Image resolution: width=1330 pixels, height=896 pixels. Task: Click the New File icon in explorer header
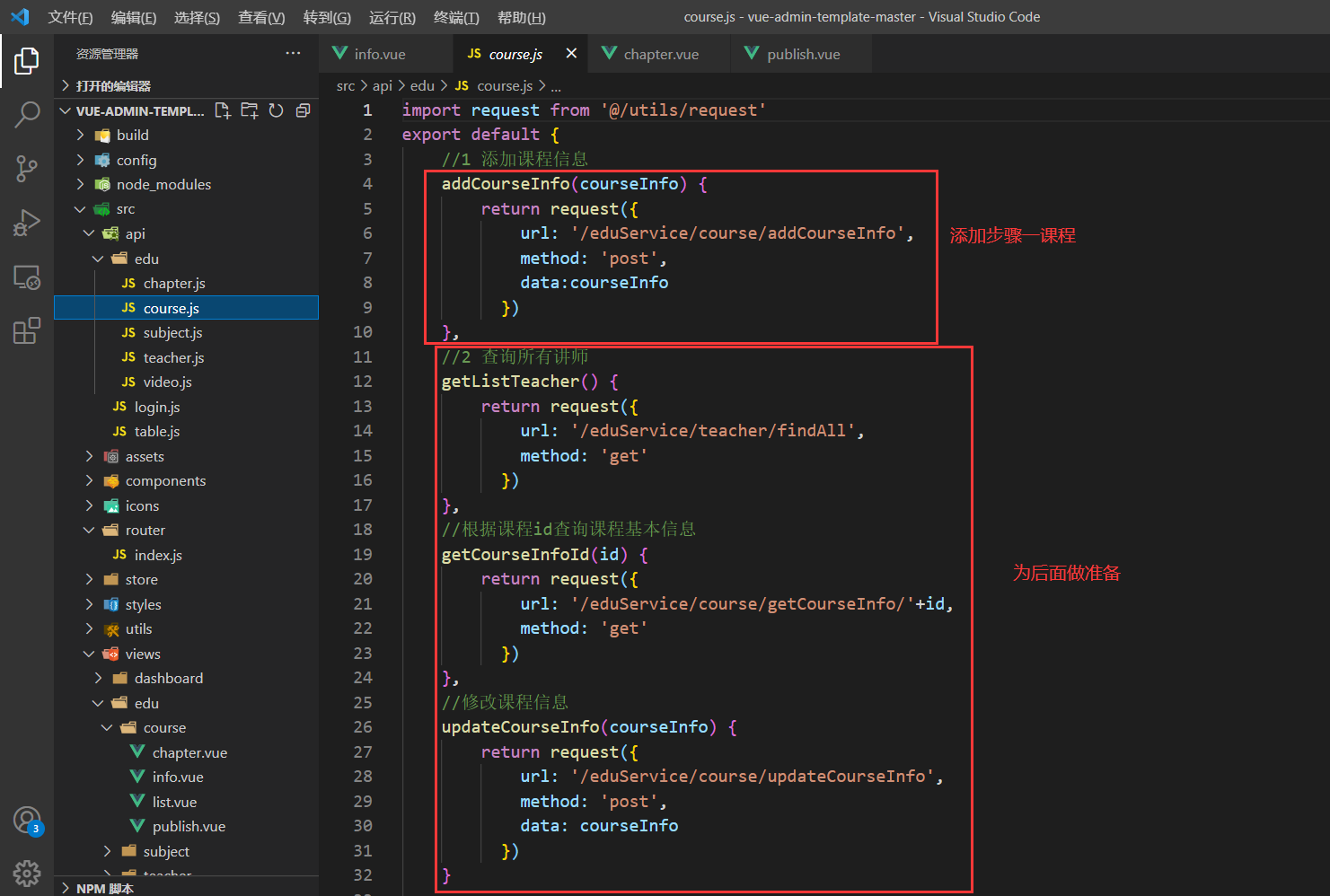pos(223,110)
